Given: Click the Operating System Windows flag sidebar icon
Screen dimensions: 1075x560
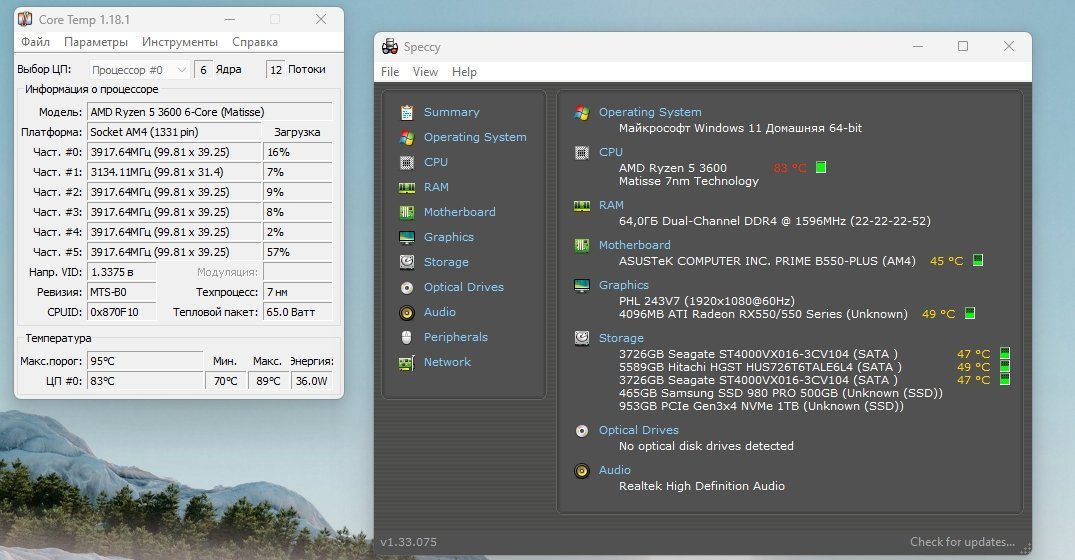Looking at the screenshot, I should click(407, 137).
